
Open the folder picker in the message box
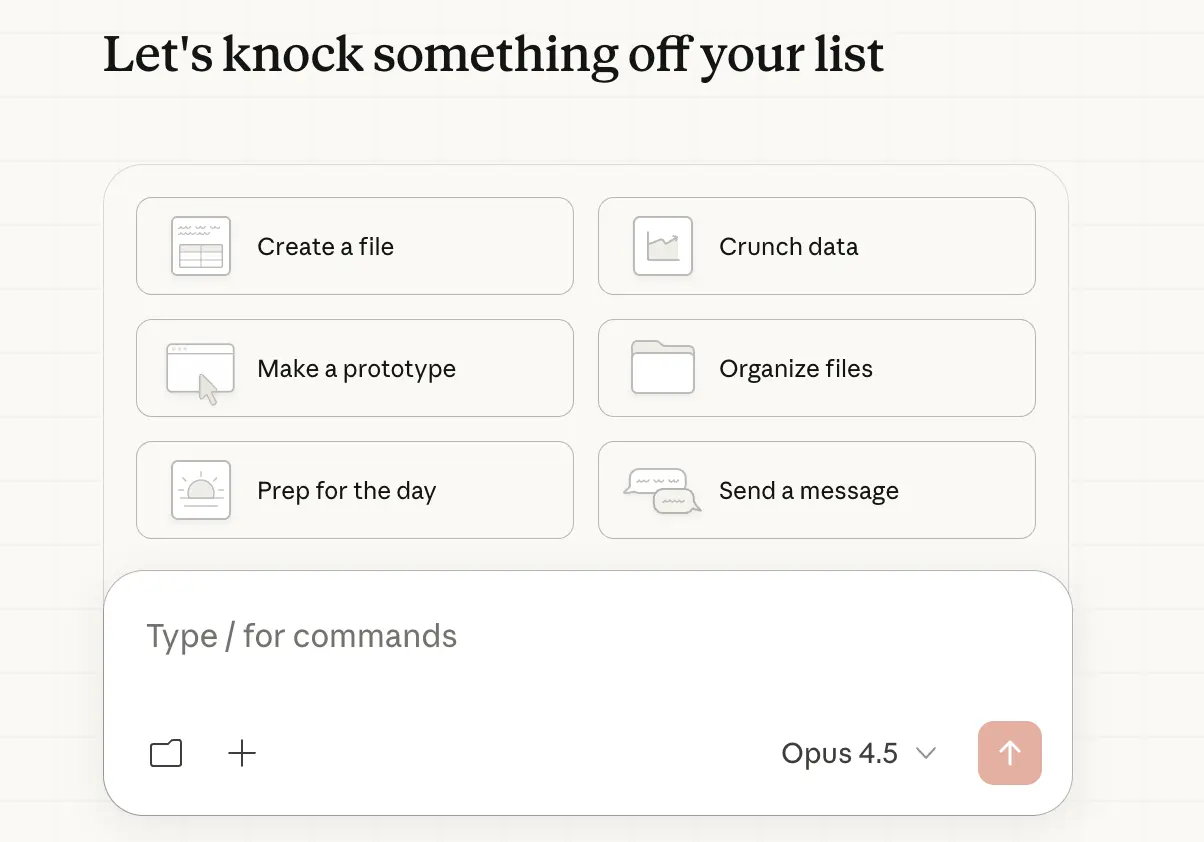(166, 753)
